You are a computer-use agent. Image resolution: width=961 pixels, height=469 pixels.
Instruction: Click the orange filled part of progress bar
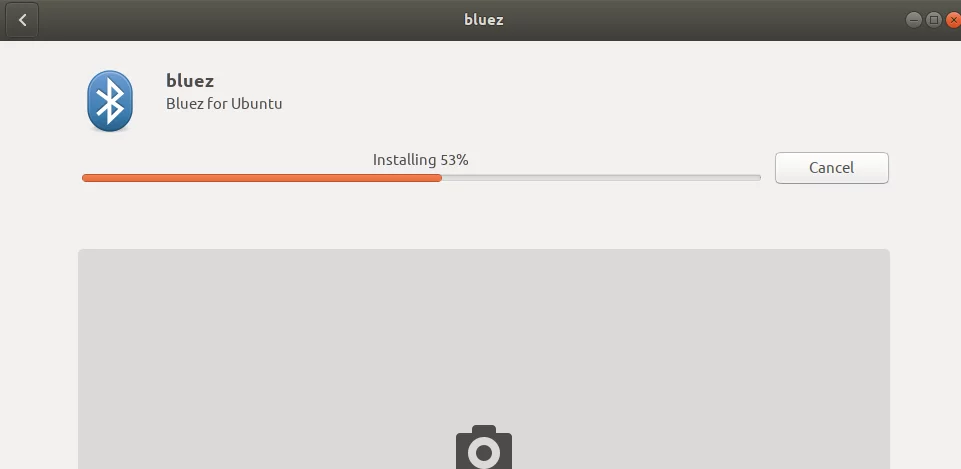(262, 178)
